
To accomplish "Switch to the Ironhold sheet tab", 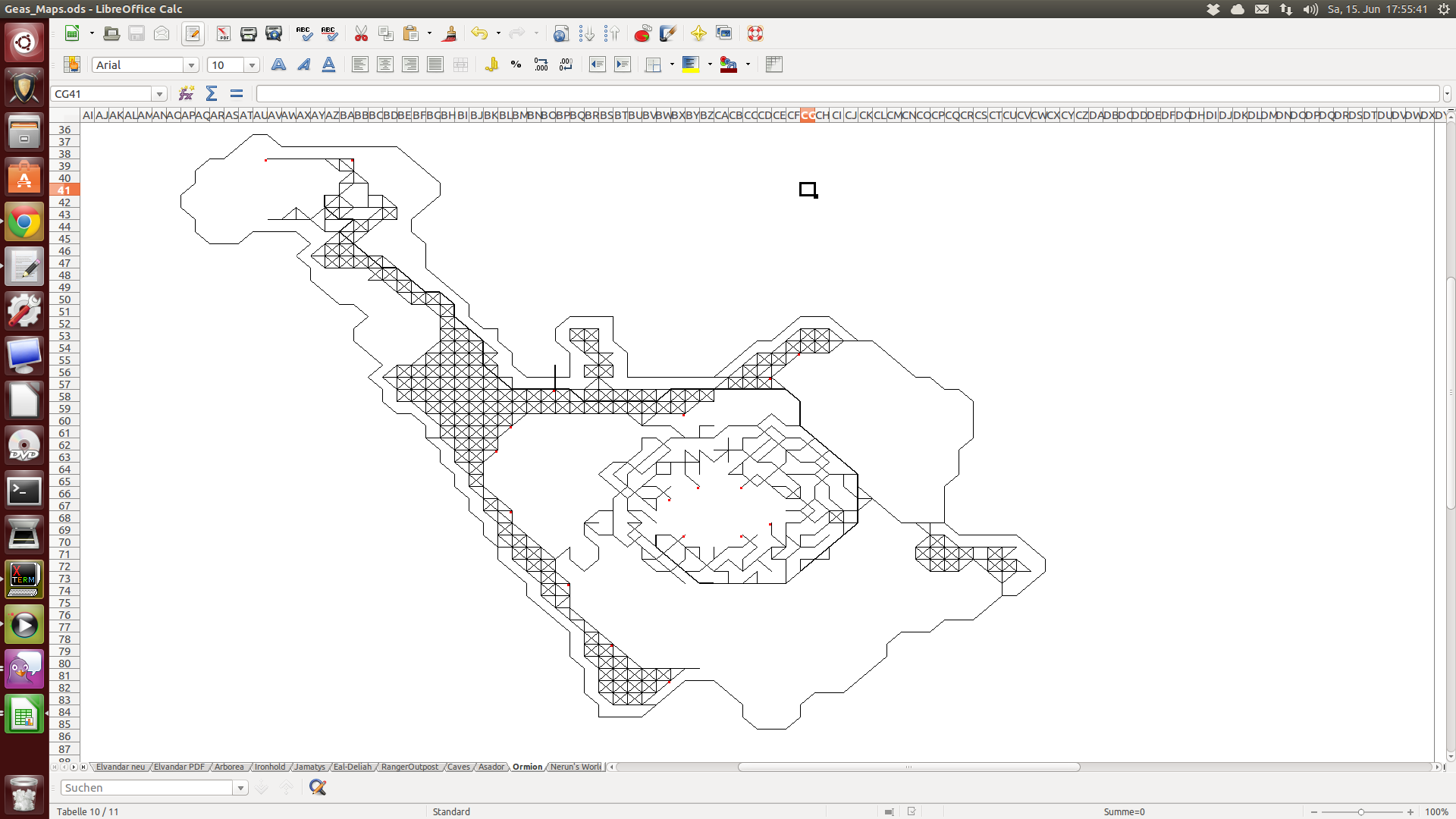I will [x=270, y=767].
